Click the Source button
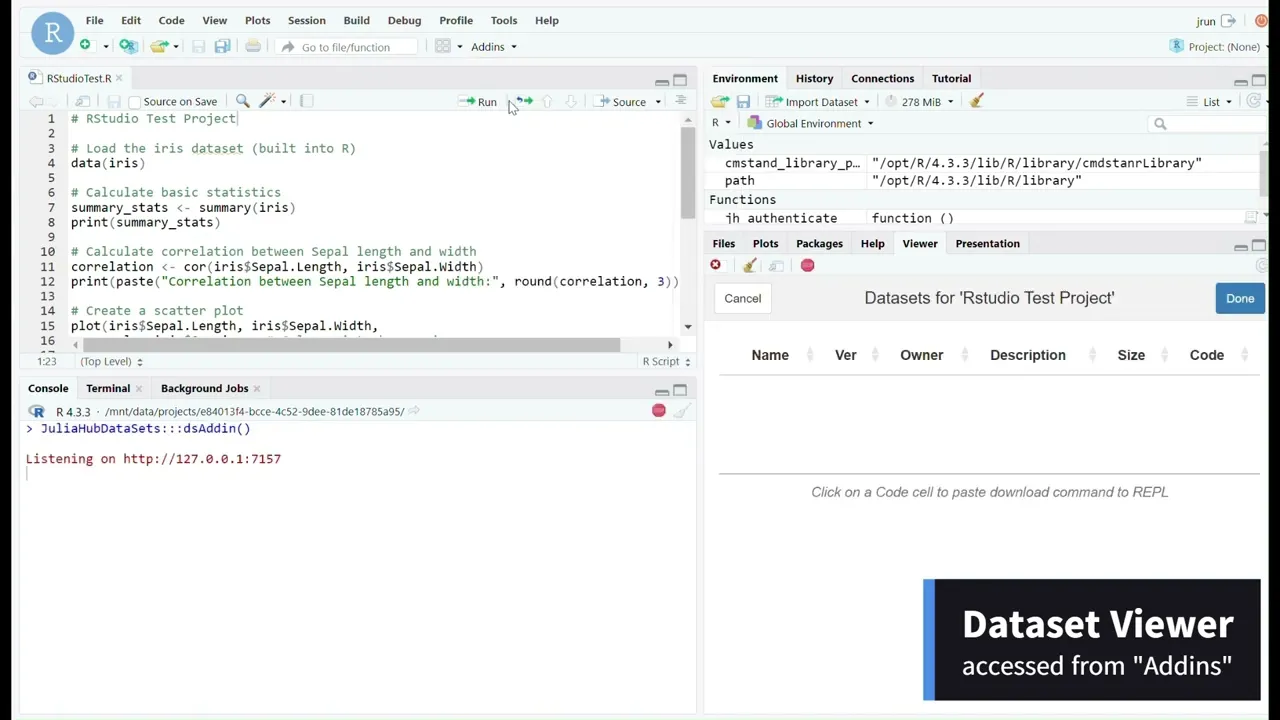The height and width of the screenshot is (720, 1280). [620, 102]
